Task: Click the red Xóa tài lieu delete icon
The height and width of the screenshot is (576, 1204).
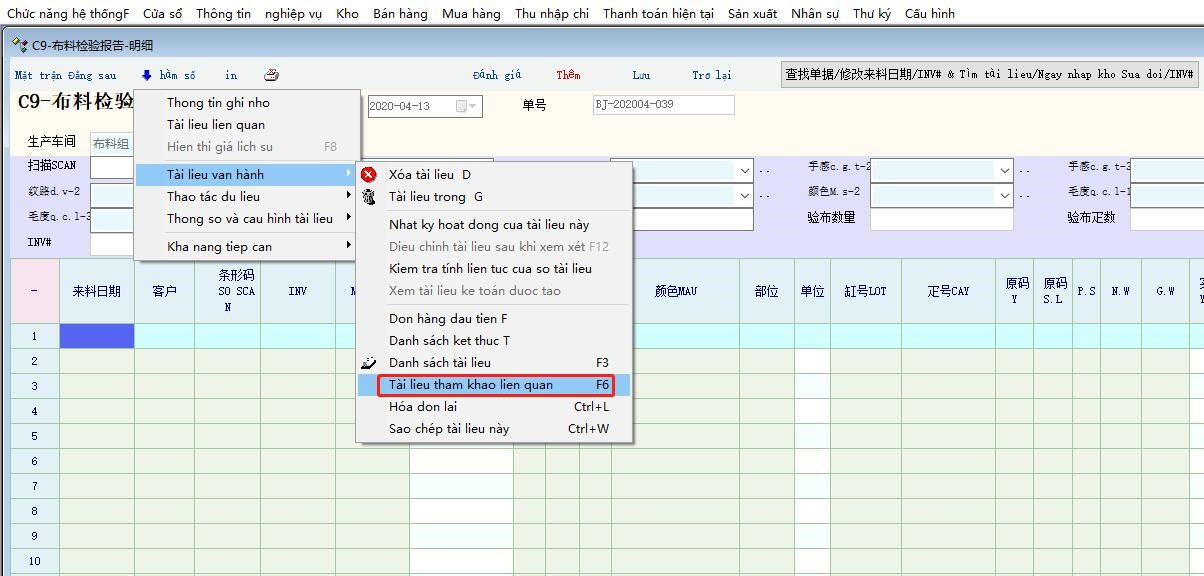Action: pos(368,175)
